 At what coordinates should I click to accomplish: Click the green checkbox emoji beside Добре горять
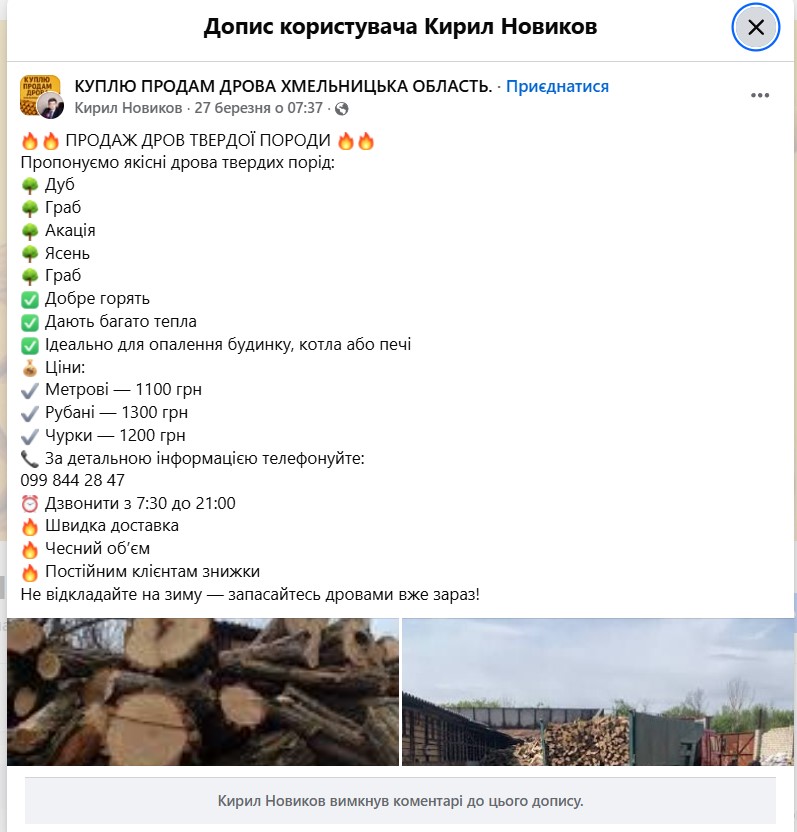[x=30, y=300]
